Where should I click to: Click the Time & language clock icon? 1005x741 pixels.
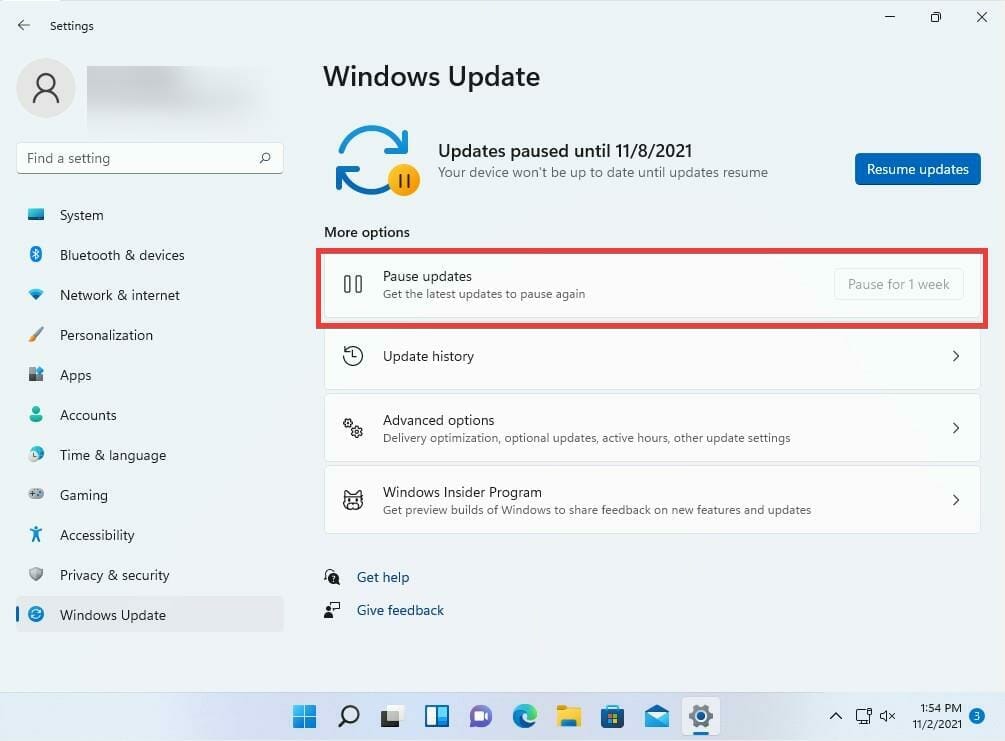36,454
